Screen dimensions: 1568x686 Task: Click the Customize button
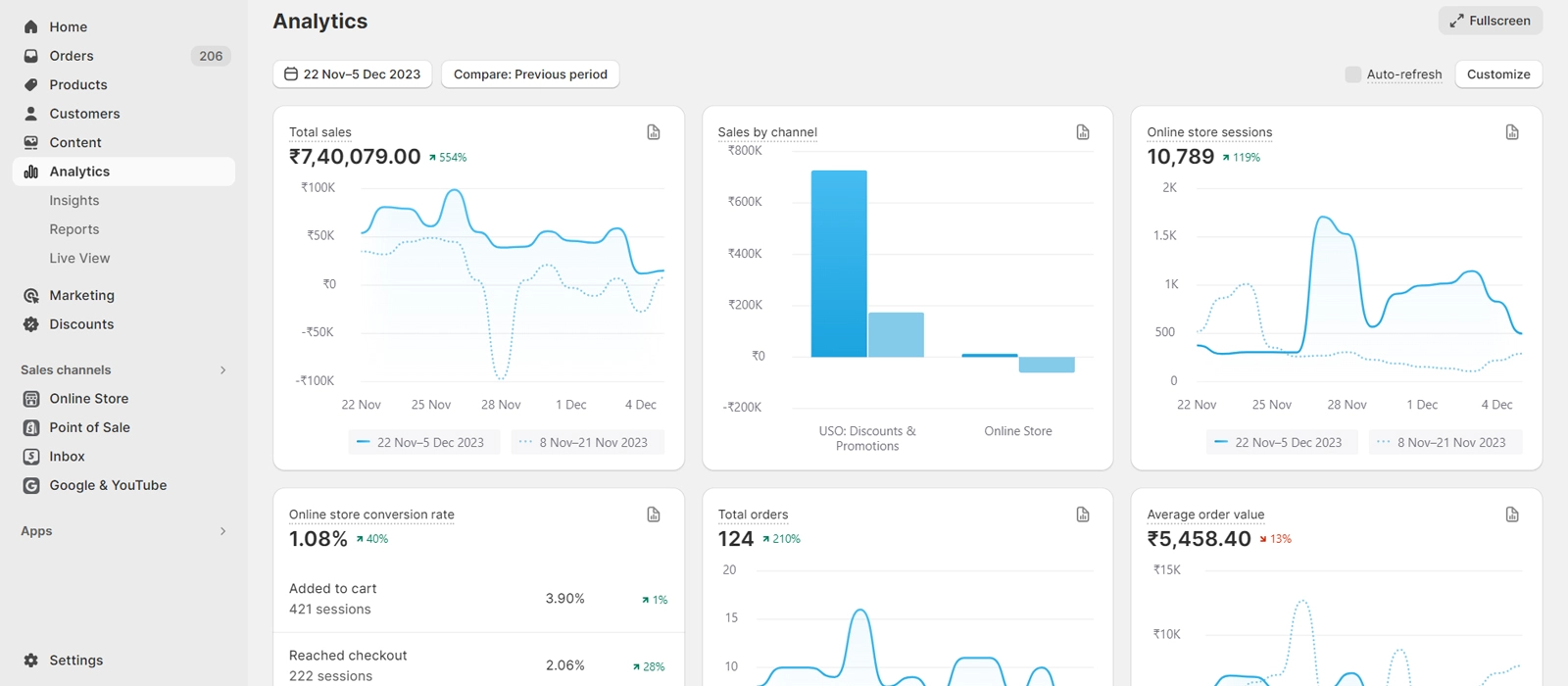[x=1497, y=74]
